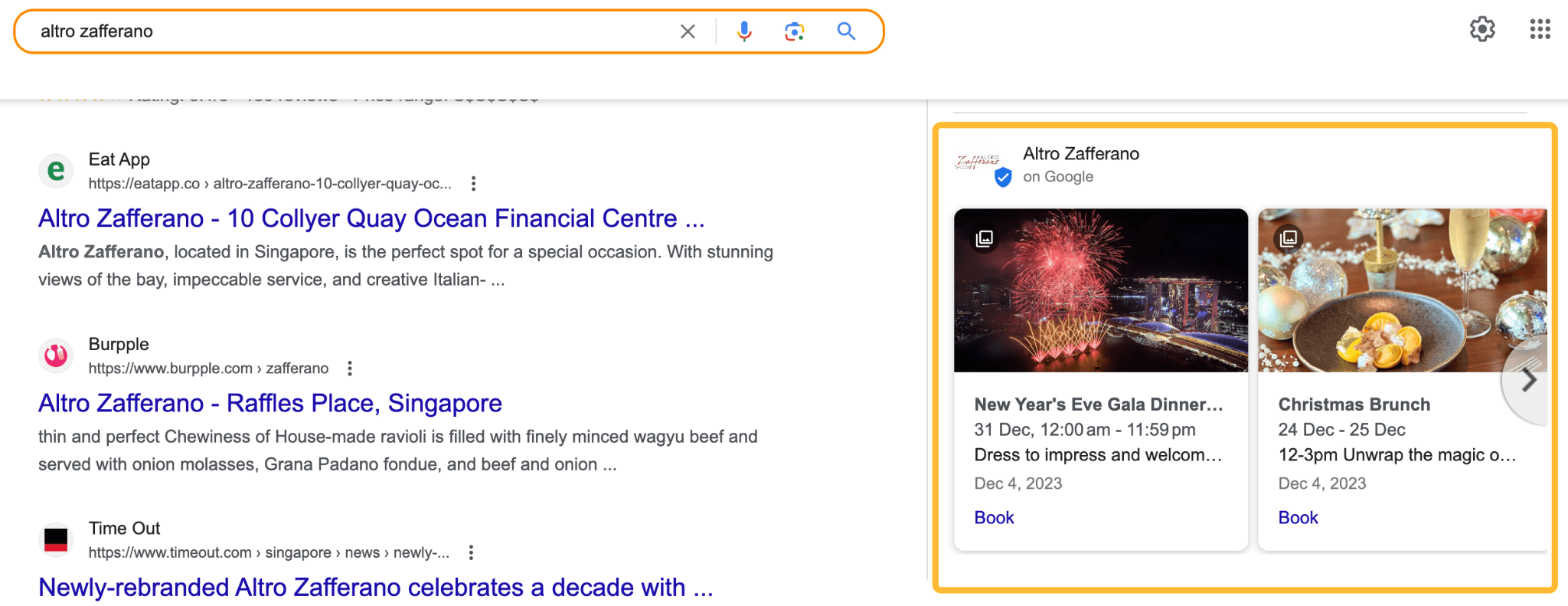Click the Eat App site favicon

[55, 170]
